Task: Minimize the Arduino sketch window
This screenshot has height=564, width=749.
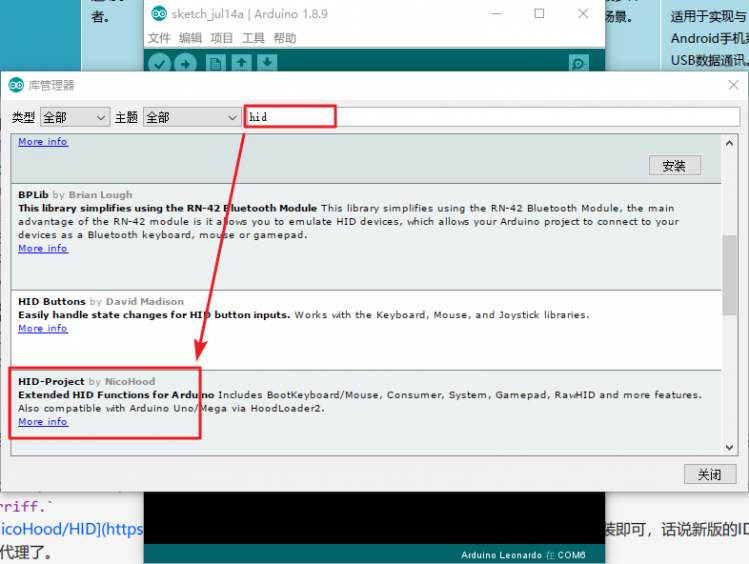Action: (497, 13)
